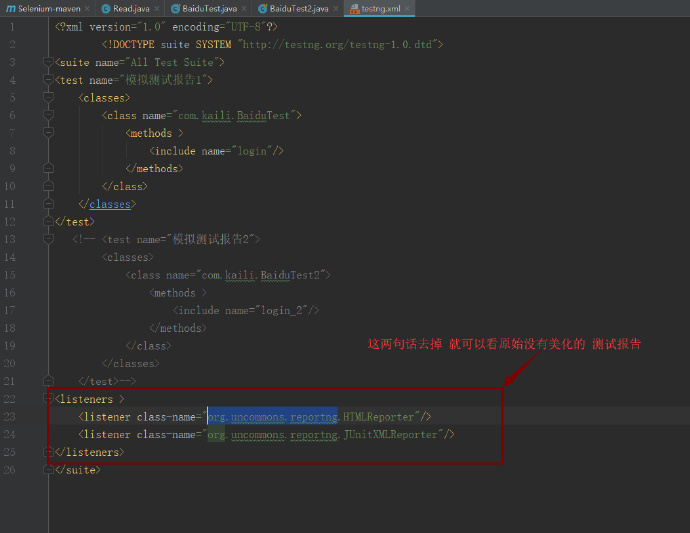The image size is (690, 533).
Task: Click the <methods> opening tag on line 7
Action: [154, 133]
